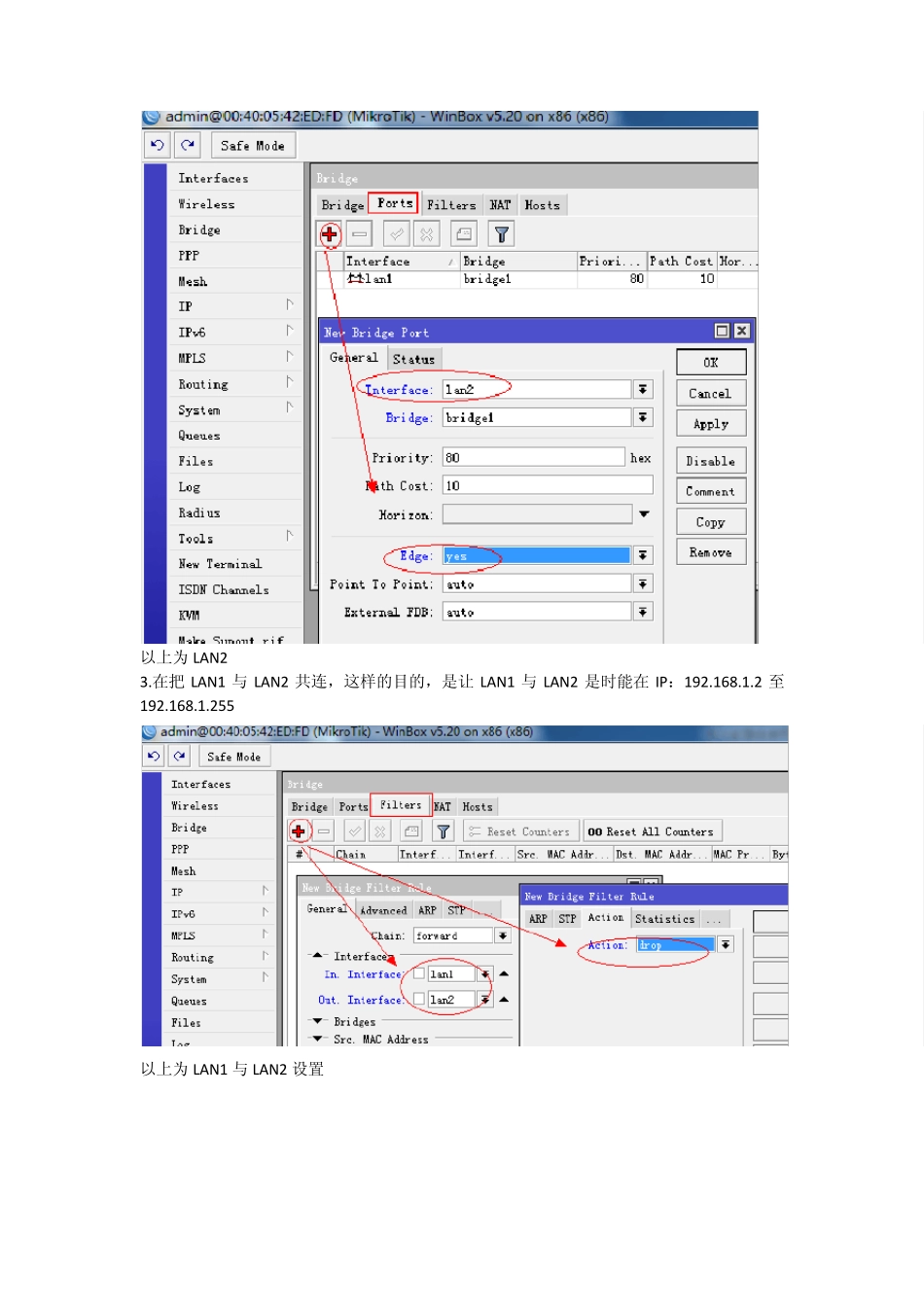The width and height of the screenshot is (924, 1307).
Task: Disable filter rule with X icon
Action: coord(380,831)
